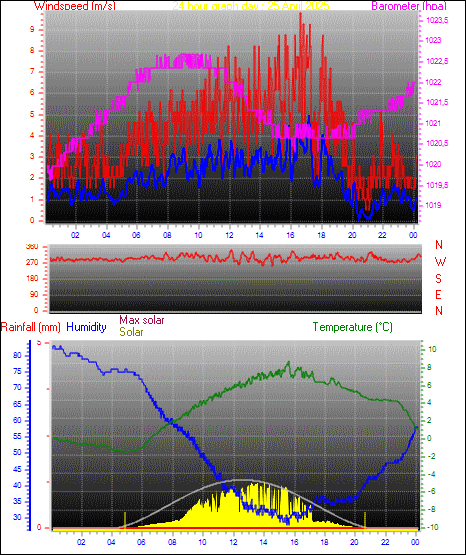The image size is (466, 555).
Task: Click the olive 'Solar' legend label
Action: [131, 332]
